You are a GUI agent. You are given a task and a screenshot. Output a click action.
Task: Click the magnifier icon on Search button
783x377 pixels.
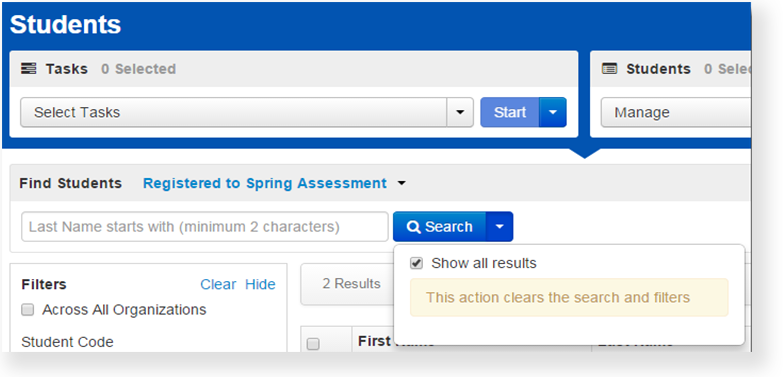[x=414, y=227]
